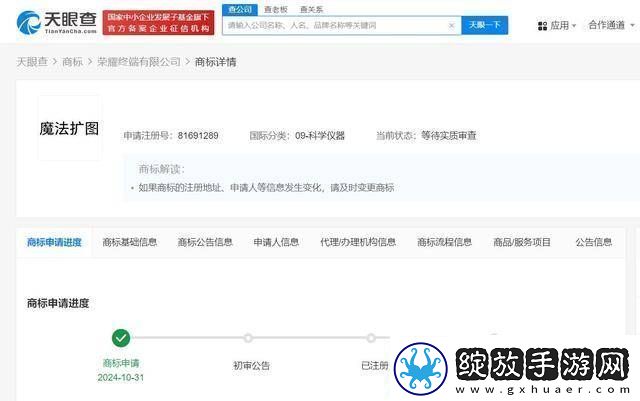Click registration number 81691289
The height and width of the screenshot is (401, 640).
[198, 136]
